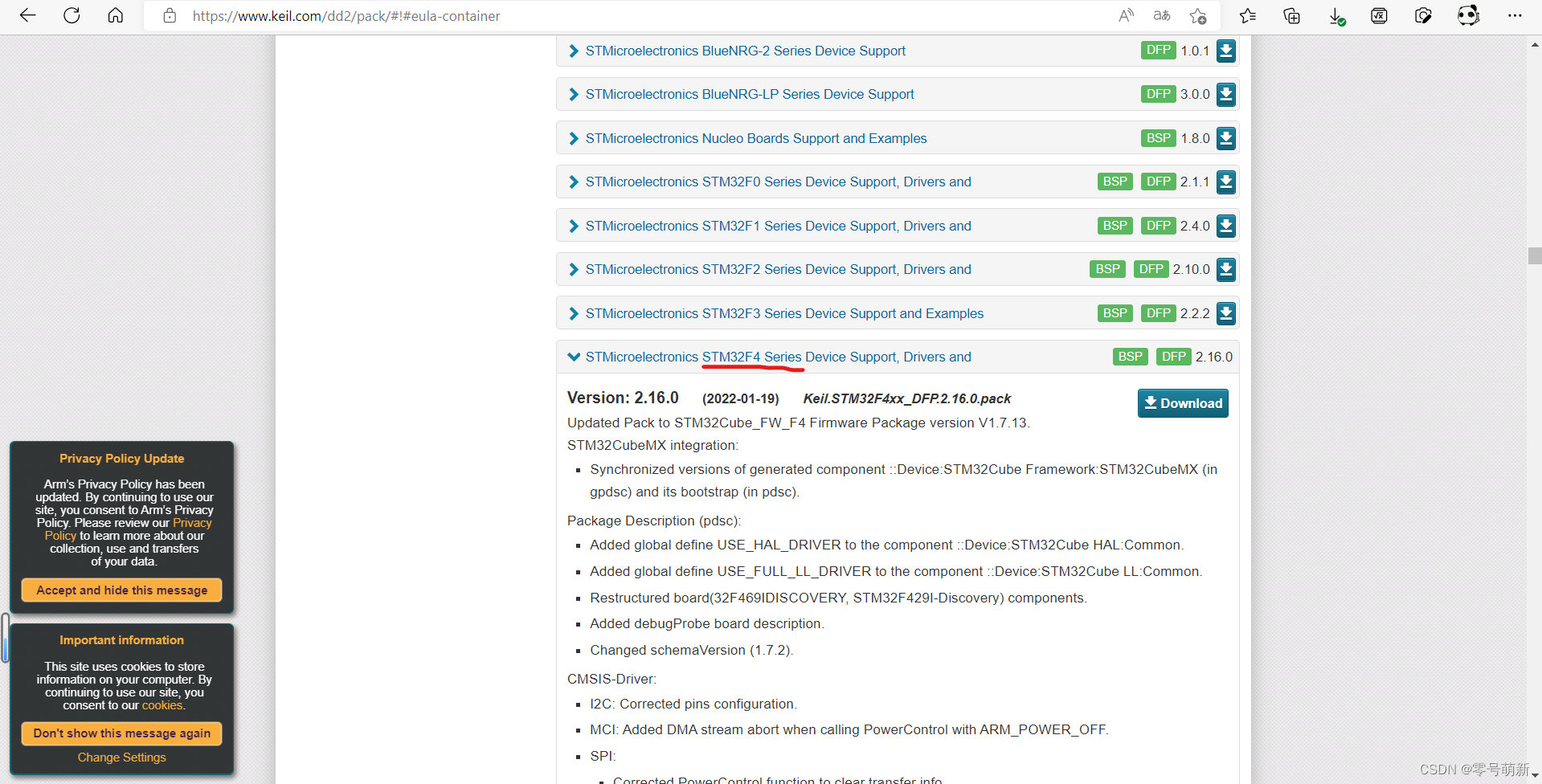Select the Version: 2.16.0 heading

tap(623, 398)
